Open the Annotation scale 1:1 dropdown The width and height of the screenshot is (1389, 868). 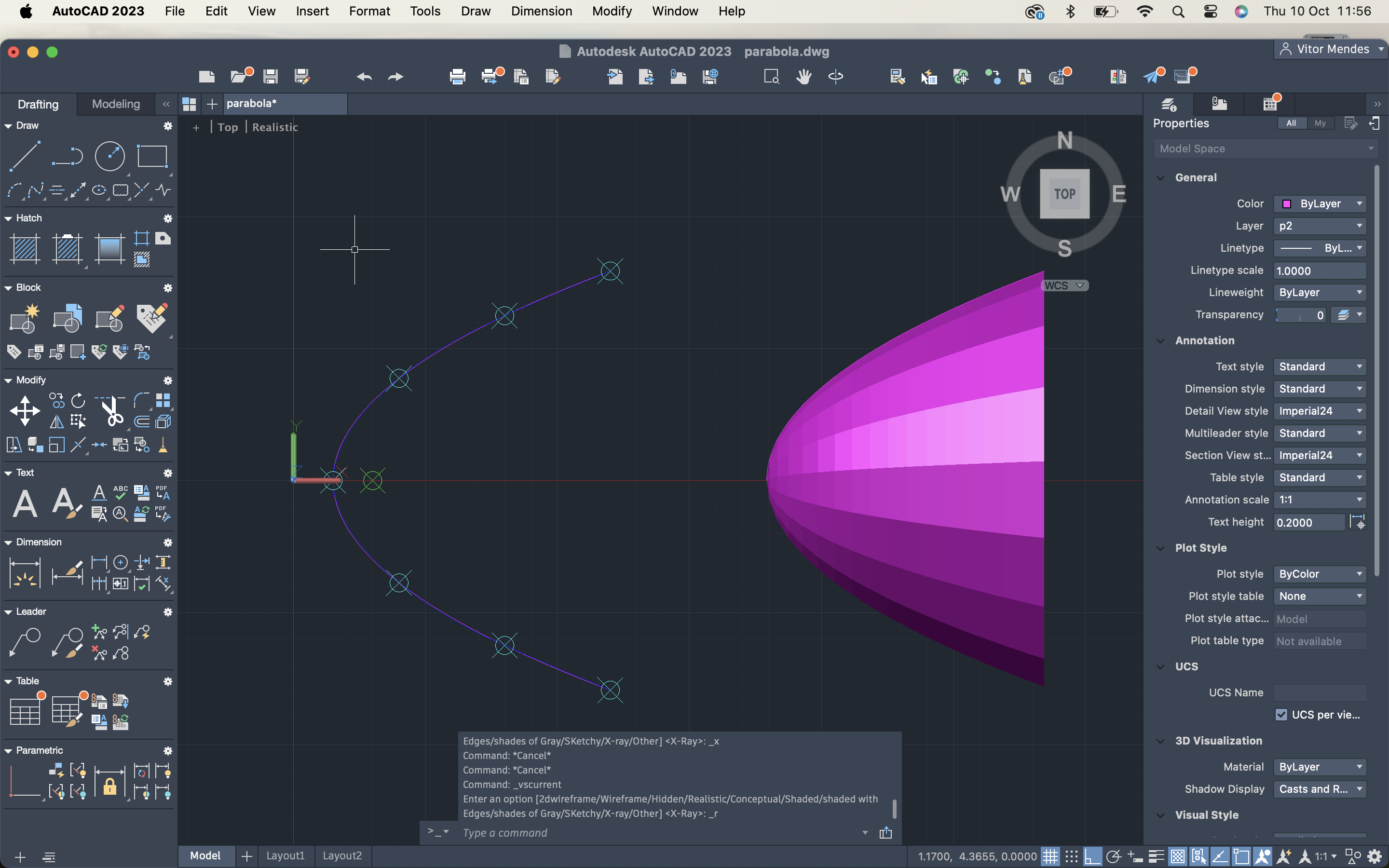click(x=1320, y=500)
